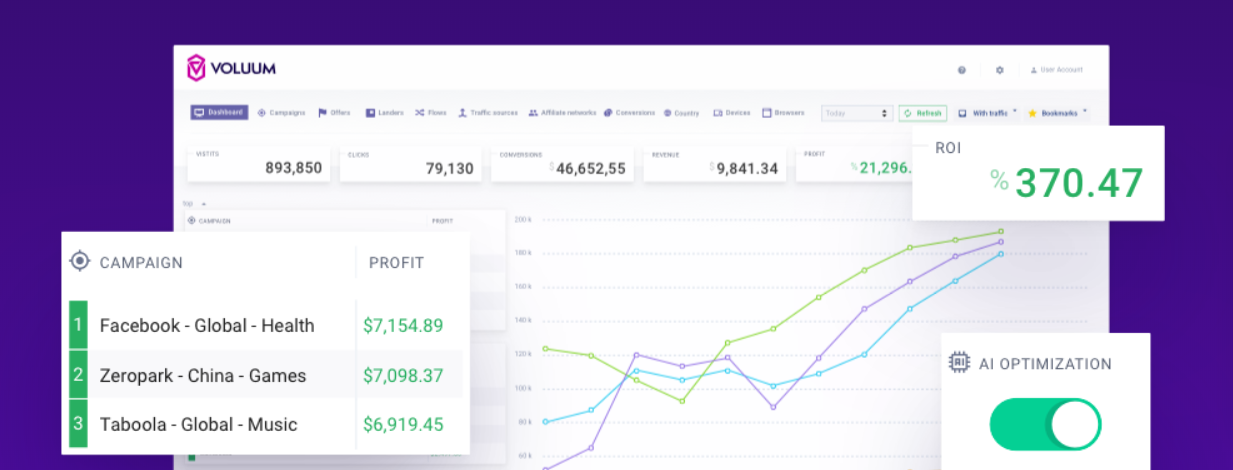Click the PROFIT column header
This screenshot has height=470, width=1233.
(396, 263)
